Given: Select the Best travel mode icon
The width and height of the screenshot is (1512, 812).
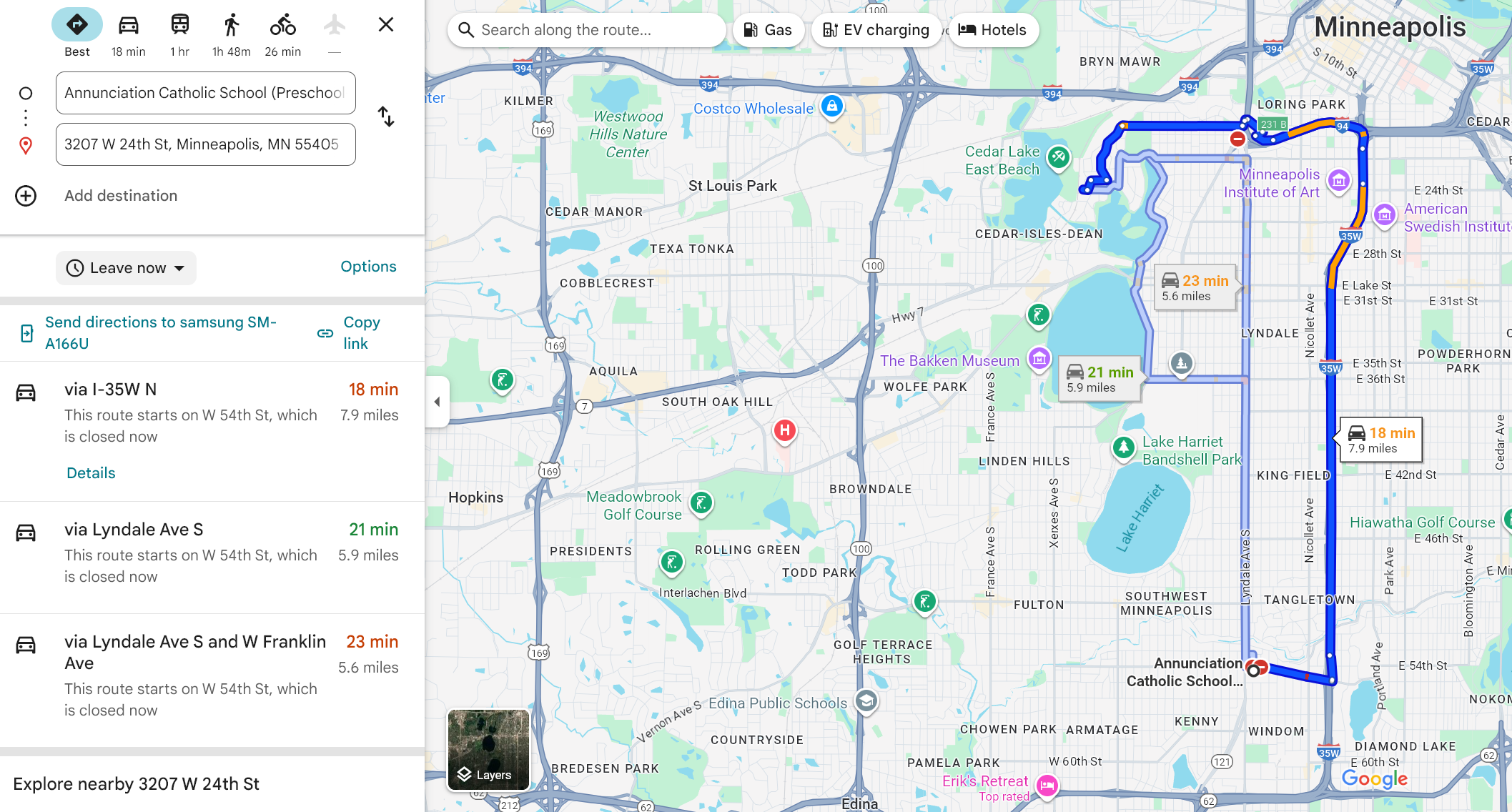Looking at the screenshot, I should point(77,25).
